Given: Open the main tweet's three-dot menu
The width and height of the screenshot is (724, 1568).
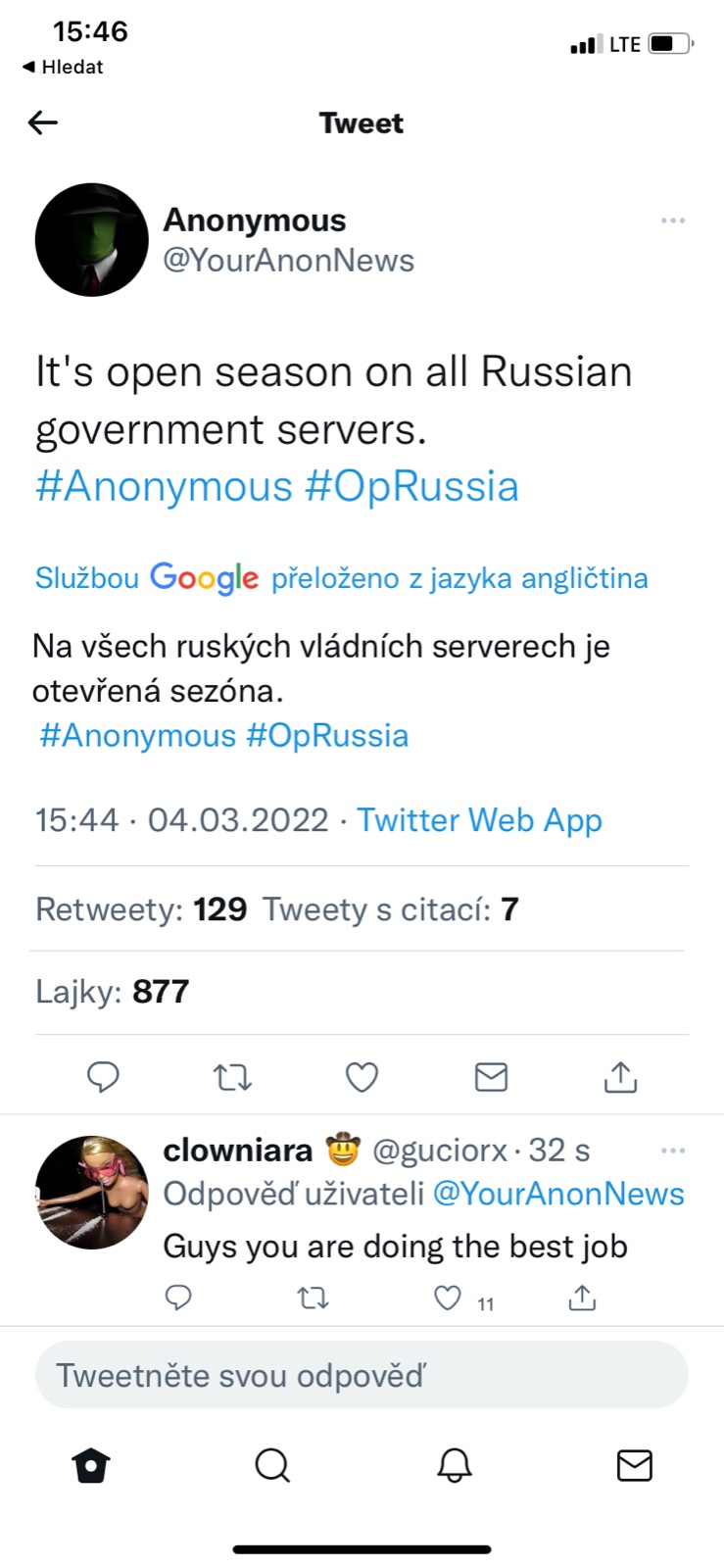Looking at the screenshot, I should (x=673, y=220).
